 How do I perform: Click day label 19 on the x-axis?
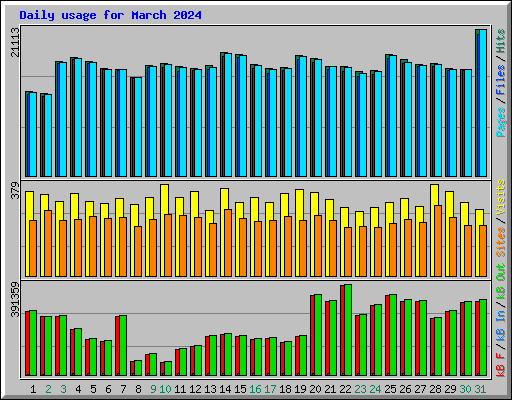[300, 389]
